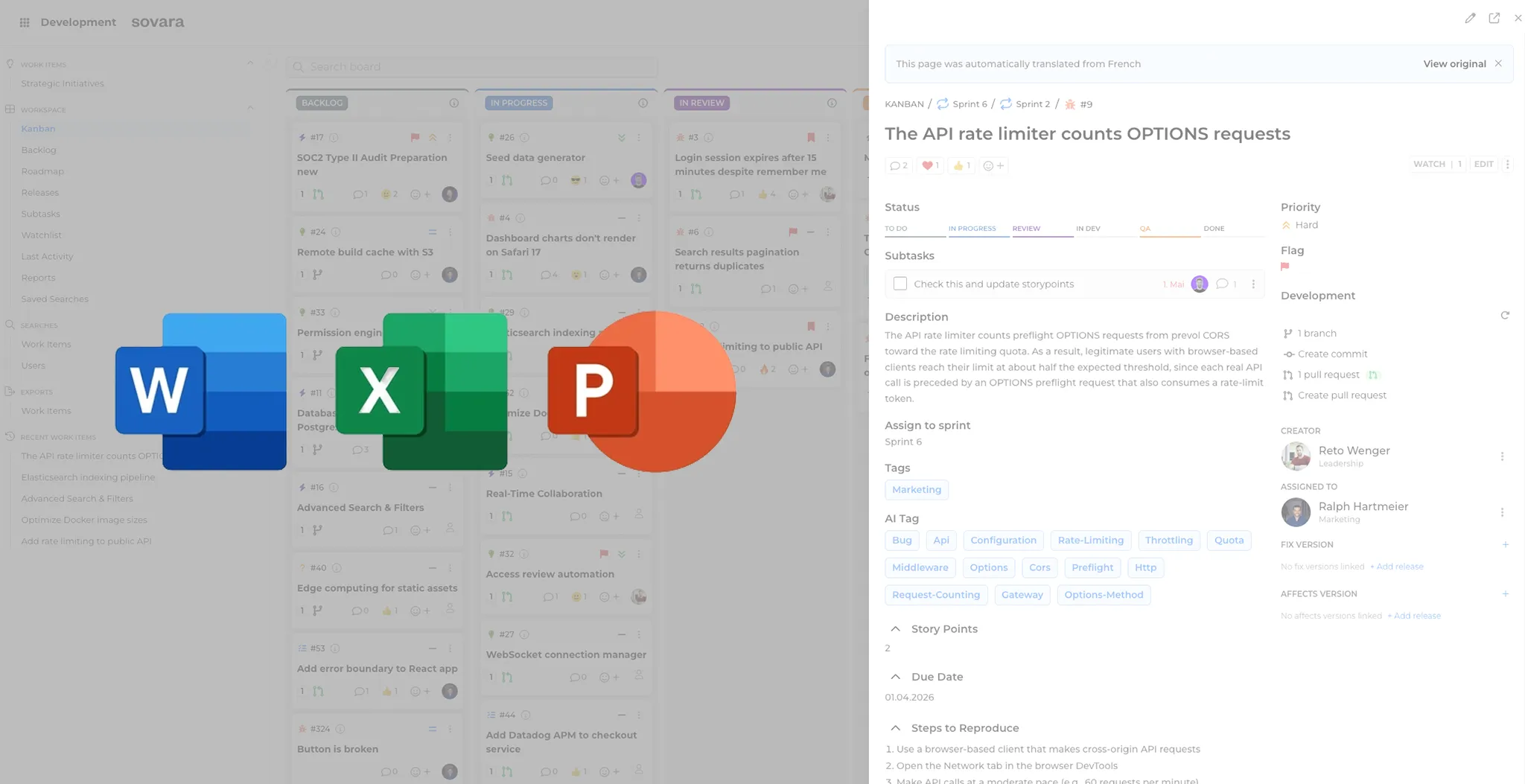Open the work item in a new window
Viewport: 1525px width, 784px height.
tap(1494, 18)
